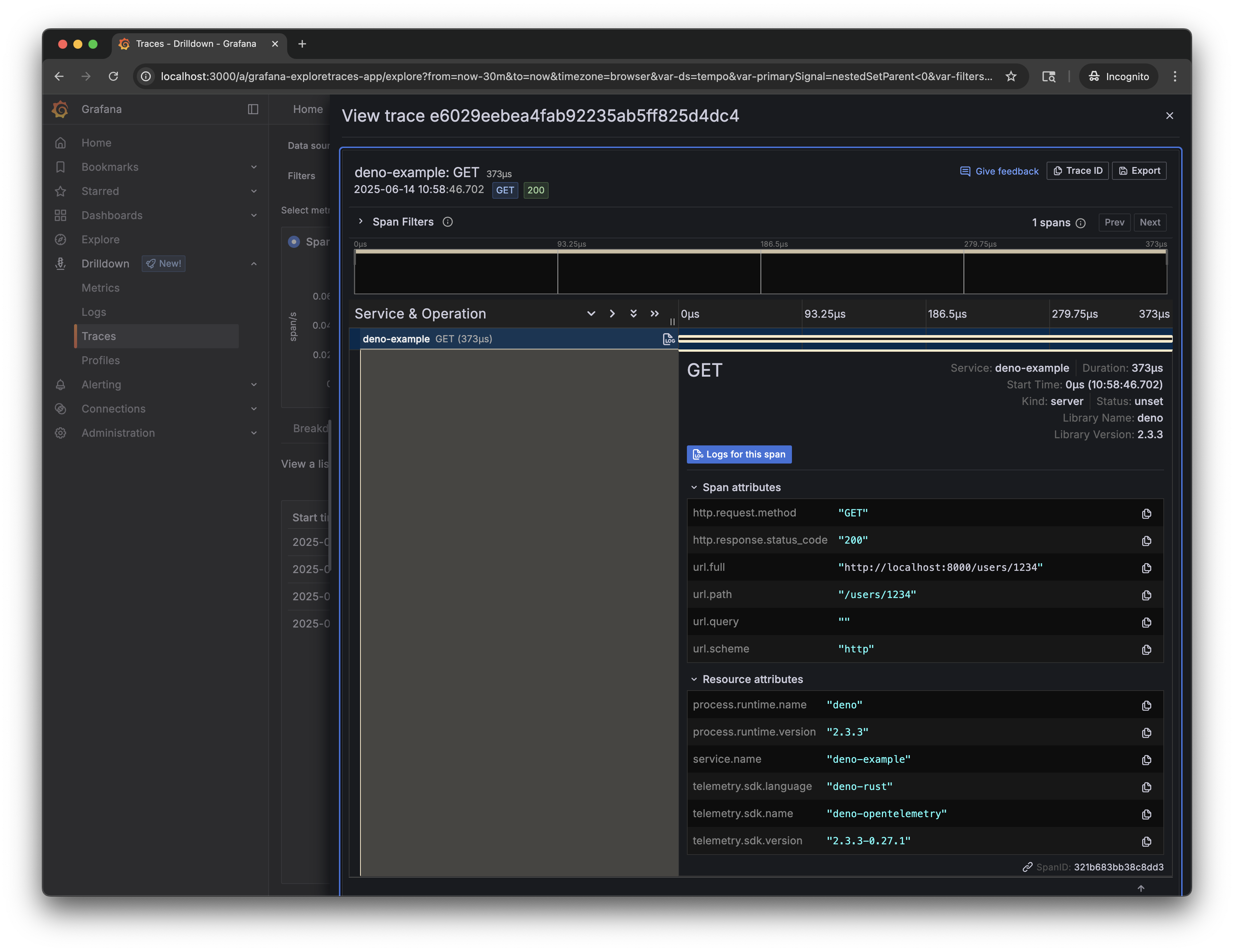Viewport: 1234px width, 952px height.
Task: Copy the service.name attribute value
Action: coord(1146,759)
